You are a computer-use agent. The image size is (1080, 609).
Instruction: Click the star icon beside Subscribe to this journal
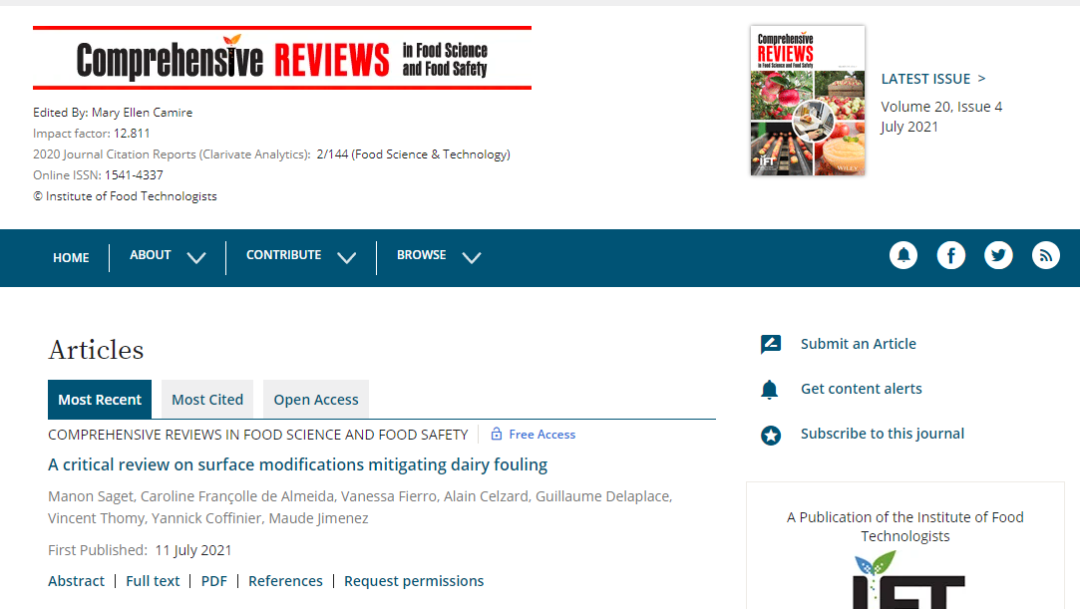[x=771, y=435]
